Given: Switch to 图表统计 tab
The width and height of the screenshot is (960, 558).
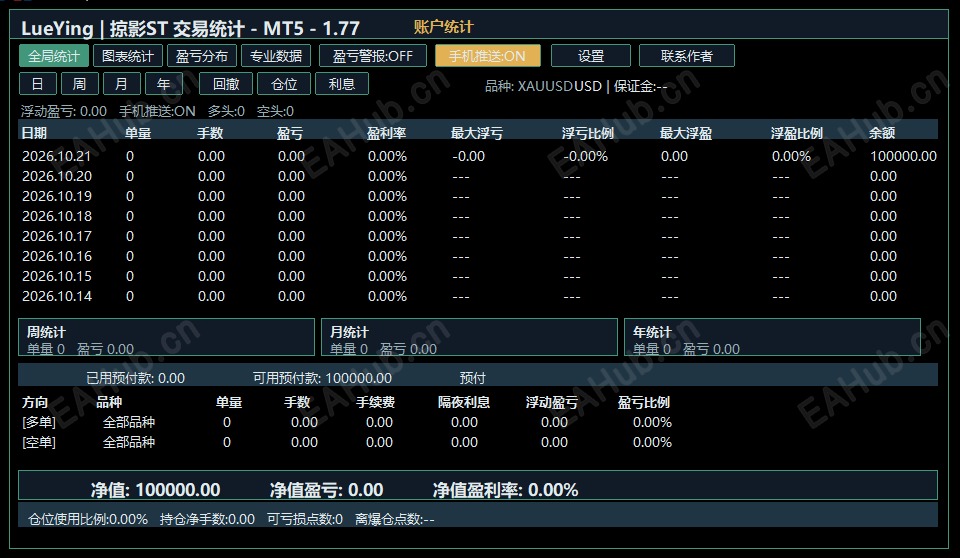Looking at the screenshot, I should tap(127, 56).
